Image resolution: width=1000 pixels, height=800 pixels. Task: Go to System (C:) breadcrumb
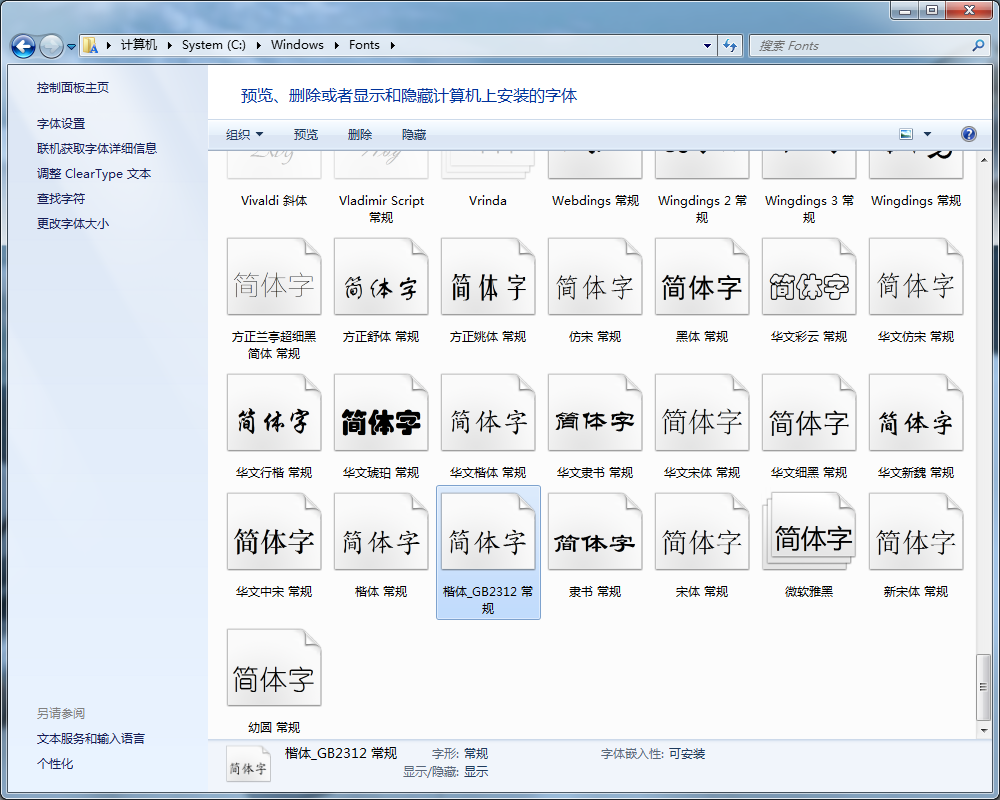pos(214,45)
